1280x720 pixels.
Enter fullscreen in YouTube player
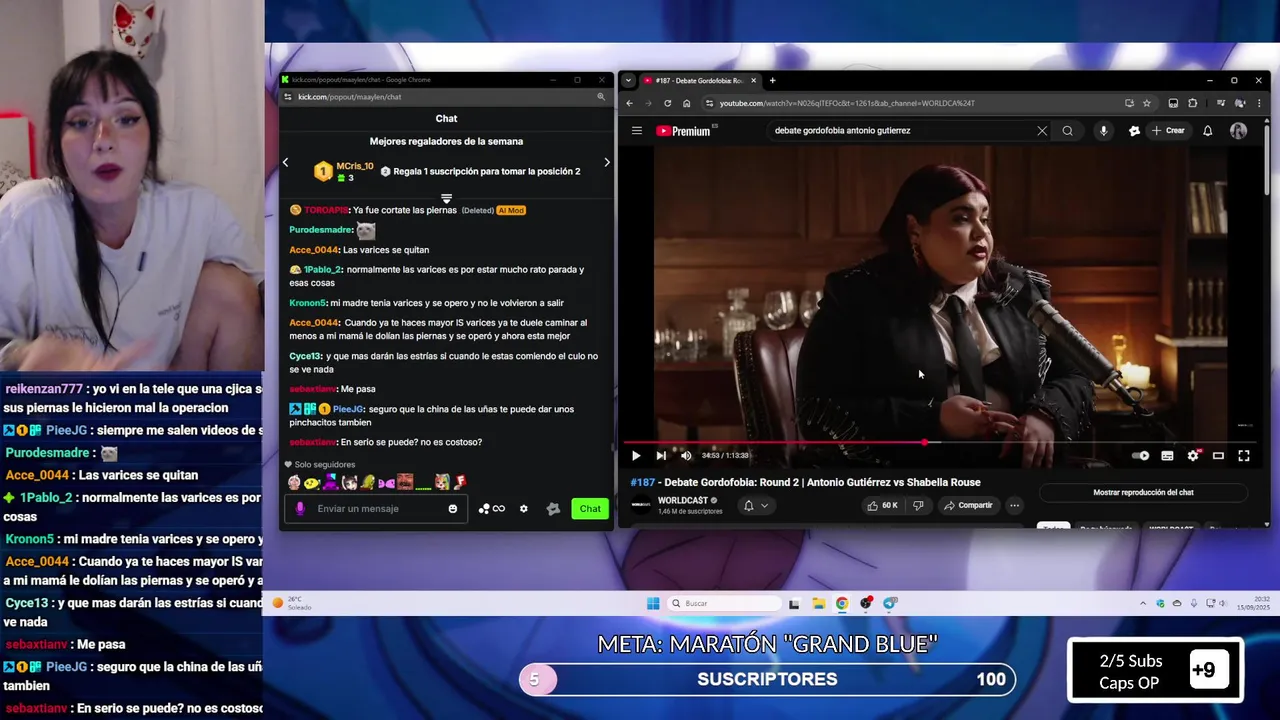tap(1244, 456)
